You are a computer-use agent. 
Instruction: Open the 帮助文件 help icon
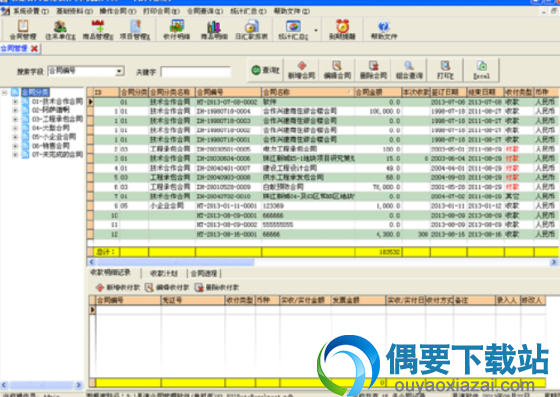(384, 29)
